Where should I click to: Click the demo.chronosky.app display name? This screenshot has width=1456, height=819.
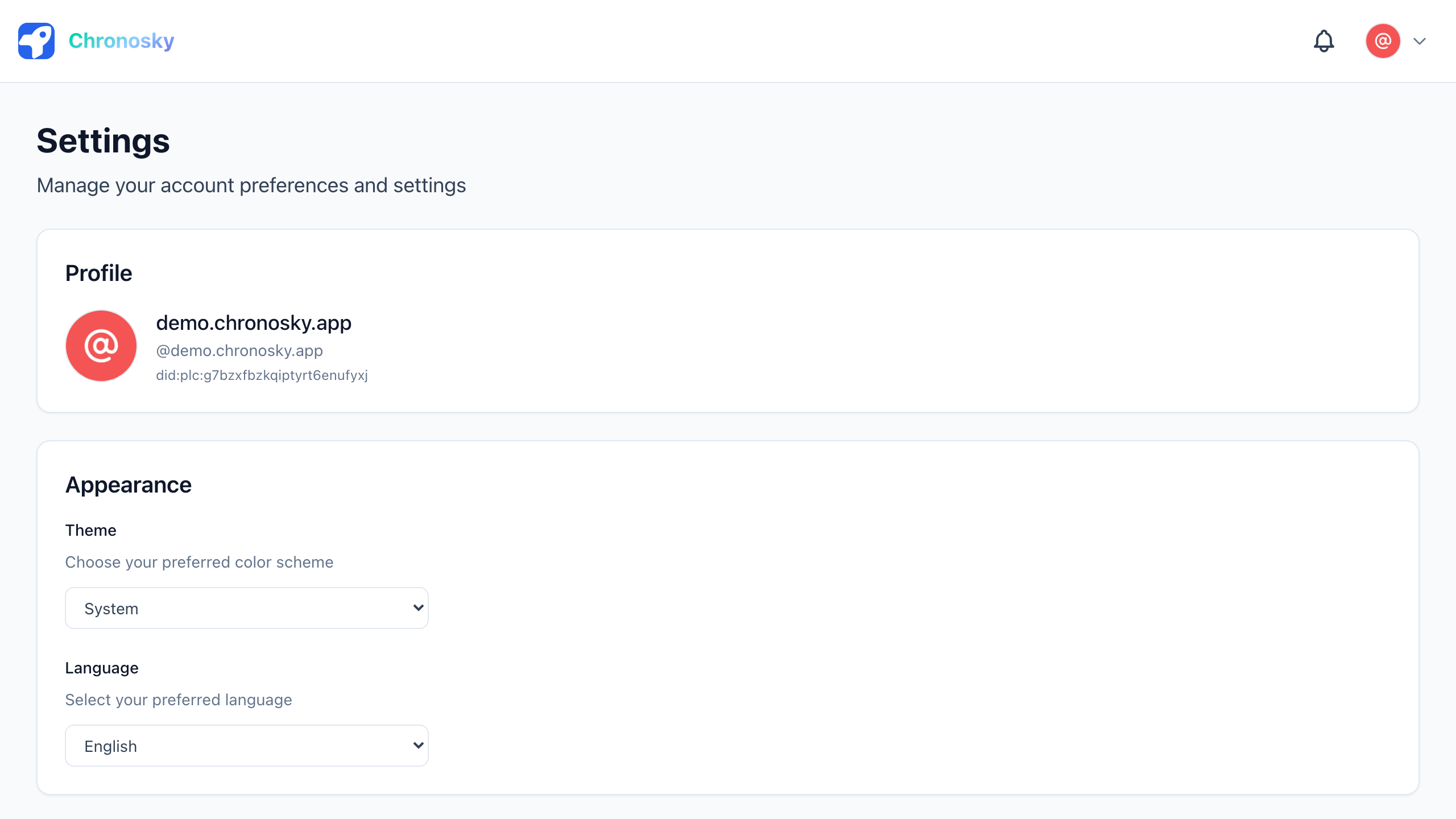pyautogui.click(x=254, y=323)
